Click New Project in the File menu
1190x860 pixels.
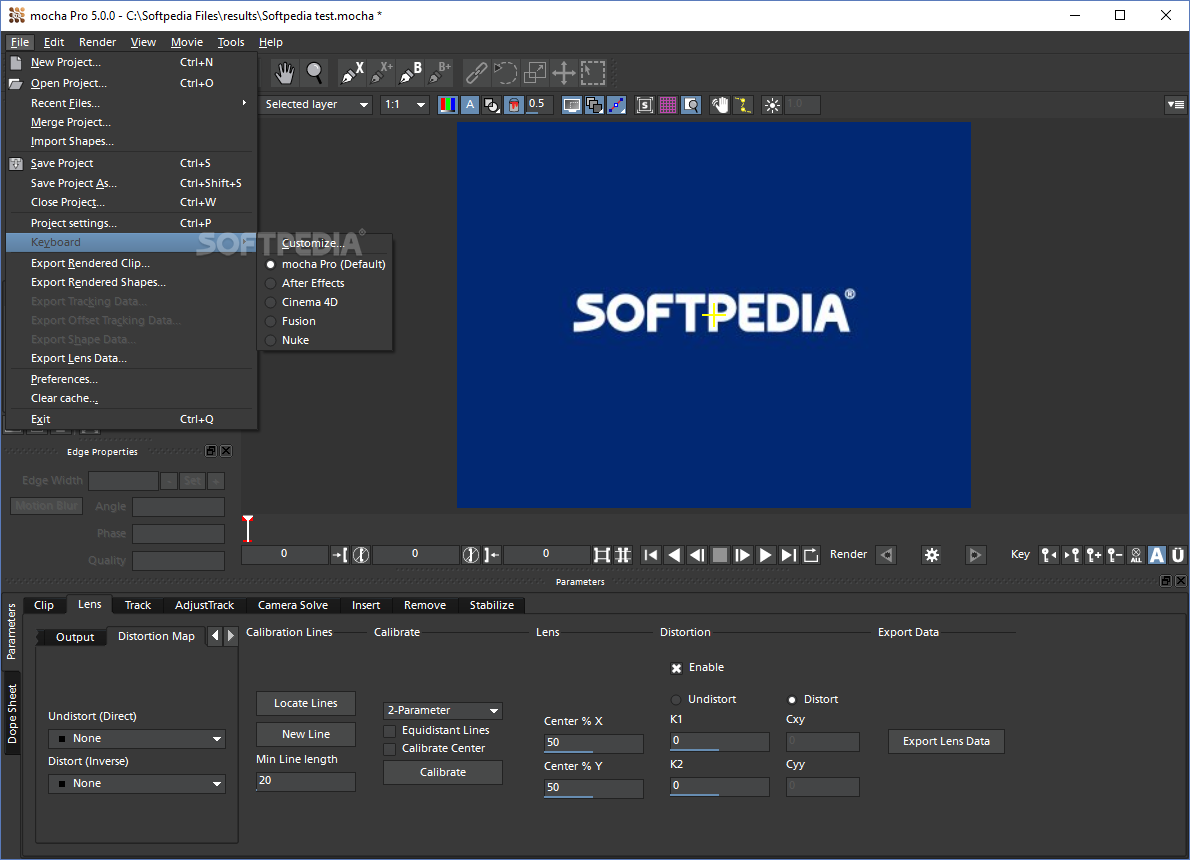click(x=131, y=62)
